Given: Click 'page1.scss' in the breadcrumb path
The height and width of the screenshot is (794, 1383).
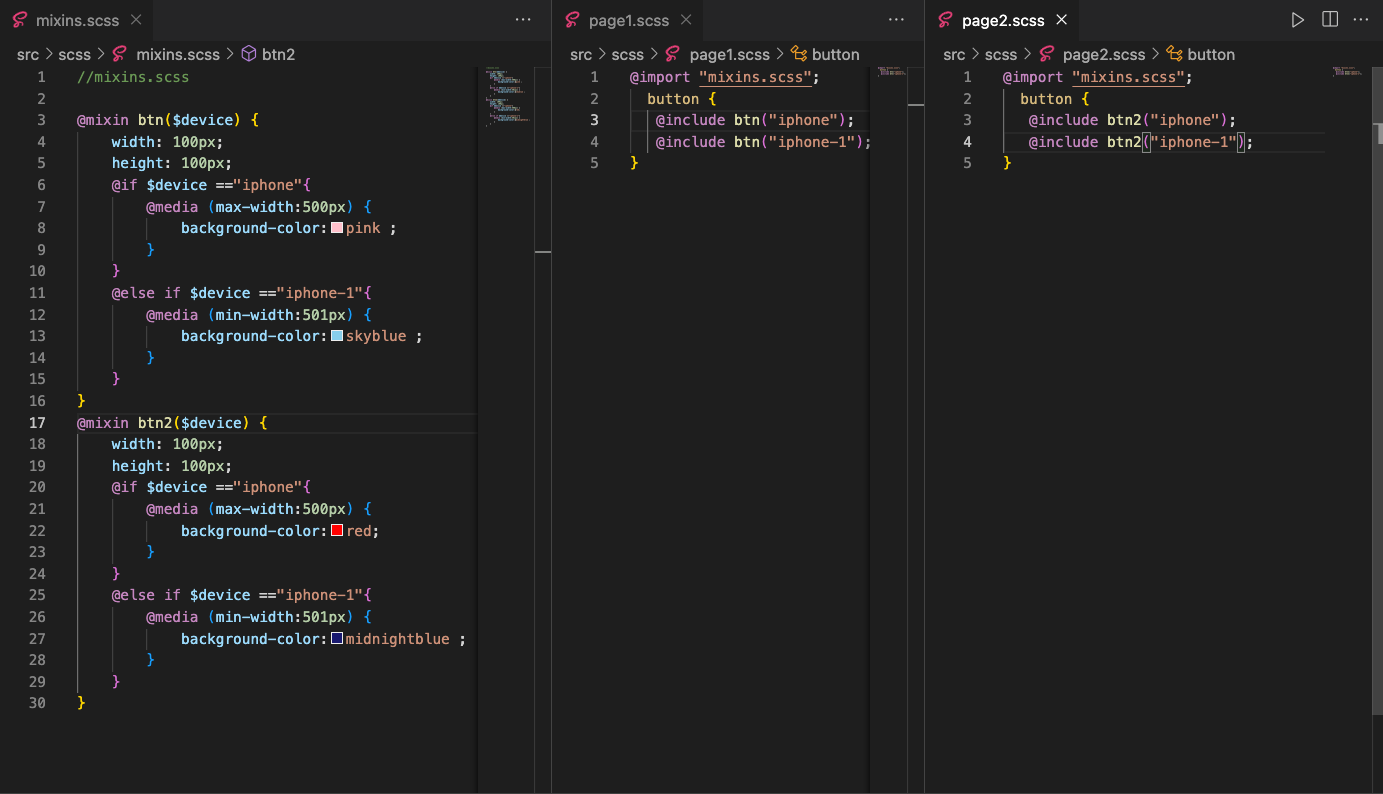Looking at the screenshot, I should (x=730, y=55).
